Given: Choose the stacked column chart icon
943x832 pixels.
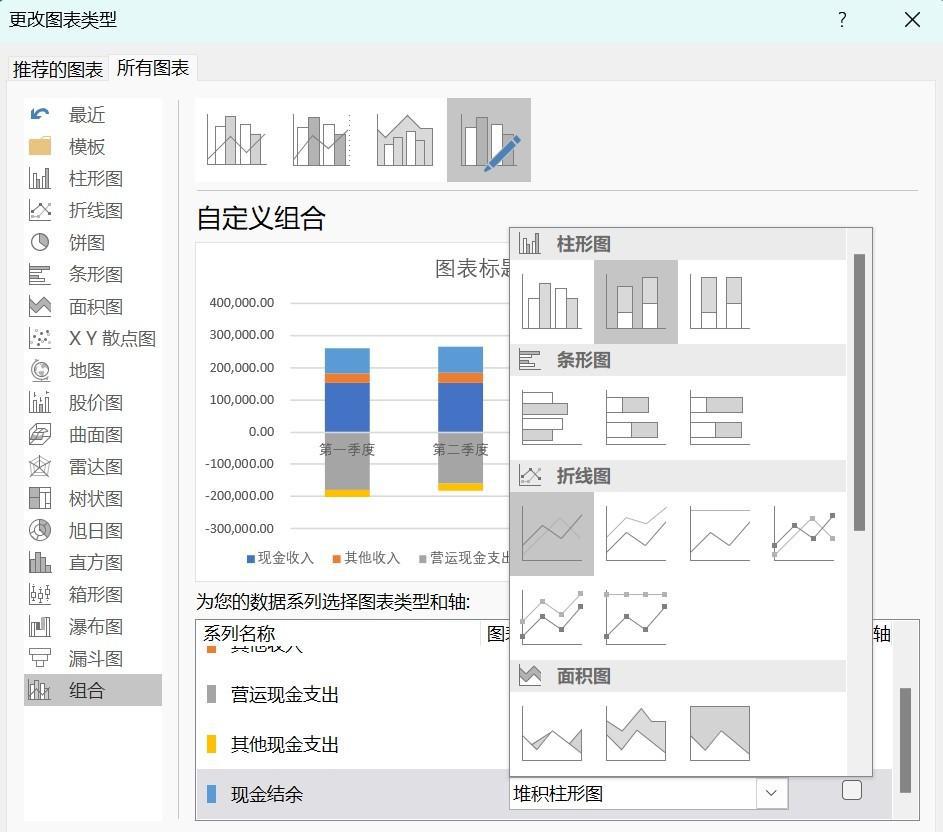Looking at the screenshot, I should (x=636, y=302).
